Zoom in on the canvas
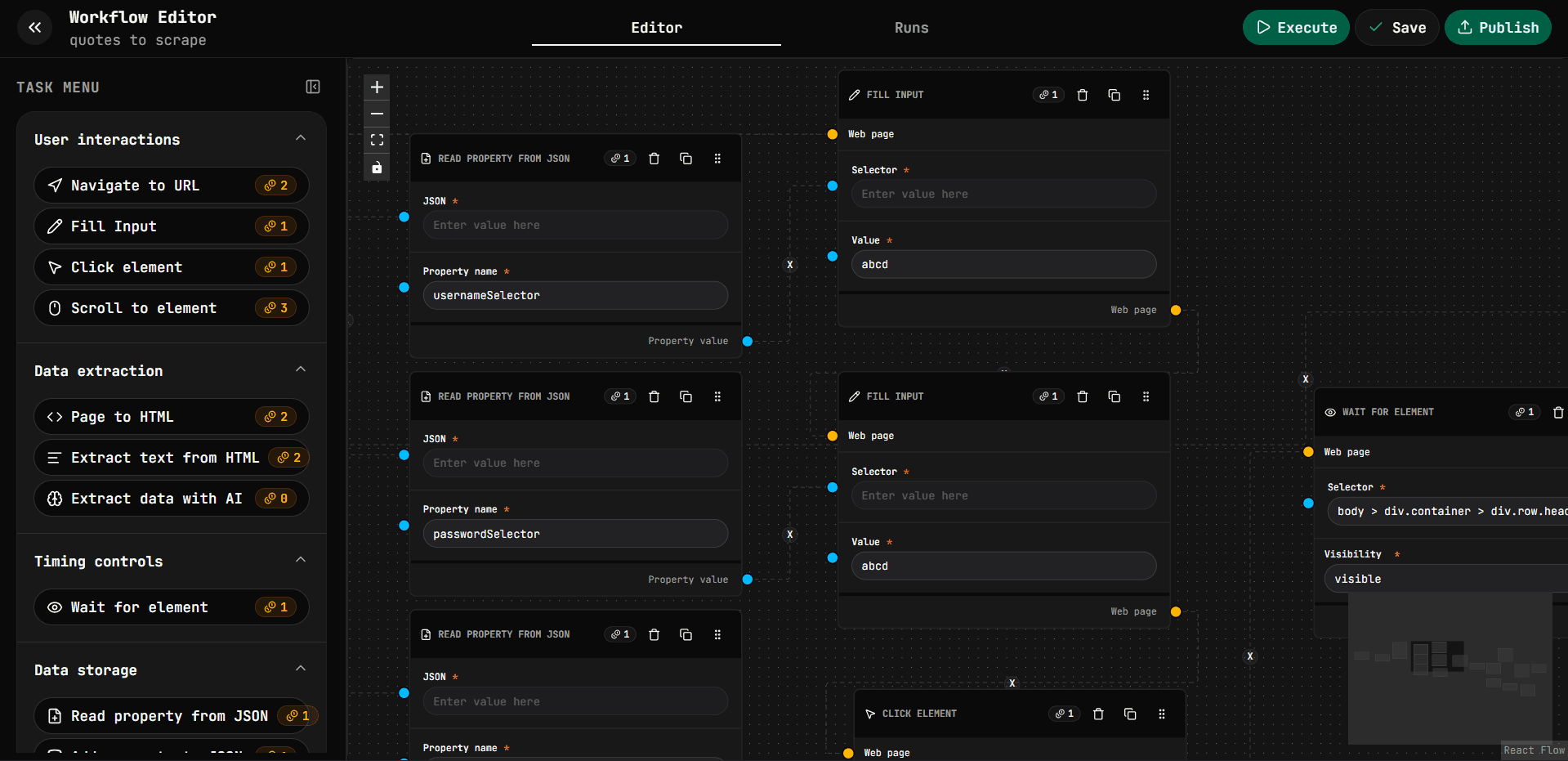Screen dimensions: 1568x761 pyautogui.click(x=377, y=87)
